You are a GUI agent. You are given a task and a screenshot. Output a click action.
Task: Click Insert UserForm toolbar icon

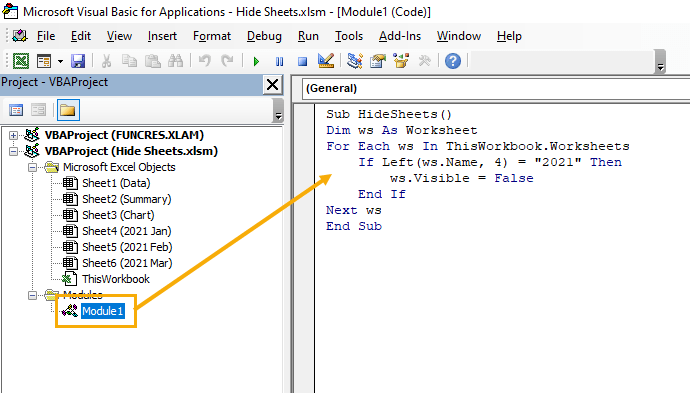pyautogui.click(x=44, y=61)
